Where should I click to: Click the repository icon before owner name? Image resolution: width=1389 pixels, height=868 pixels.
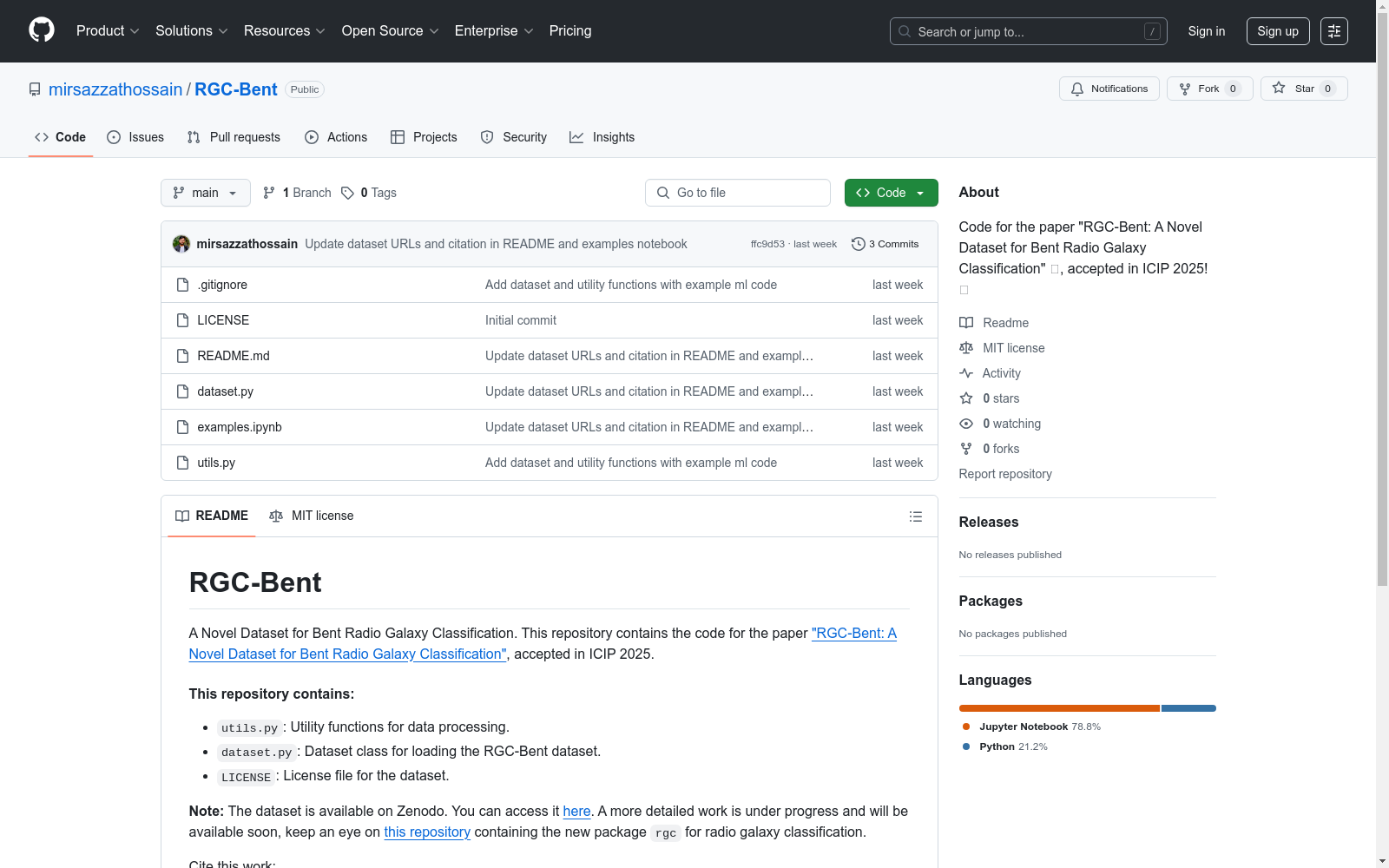coord(35,89)
